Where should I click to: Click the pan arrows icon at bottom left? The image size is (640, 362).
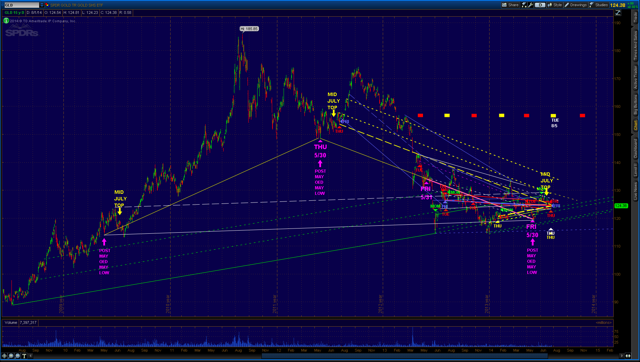coord(4,356)
